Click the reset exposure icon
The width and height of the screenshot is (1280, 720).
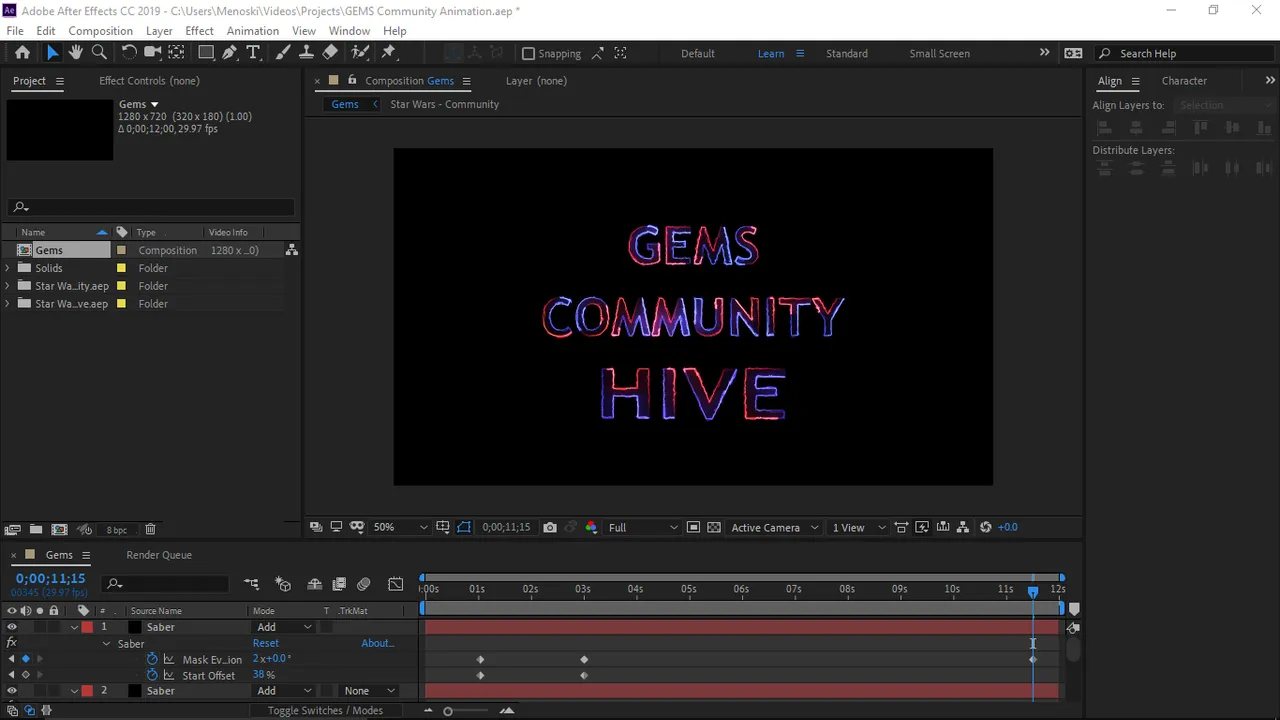[x=986, y=527]
